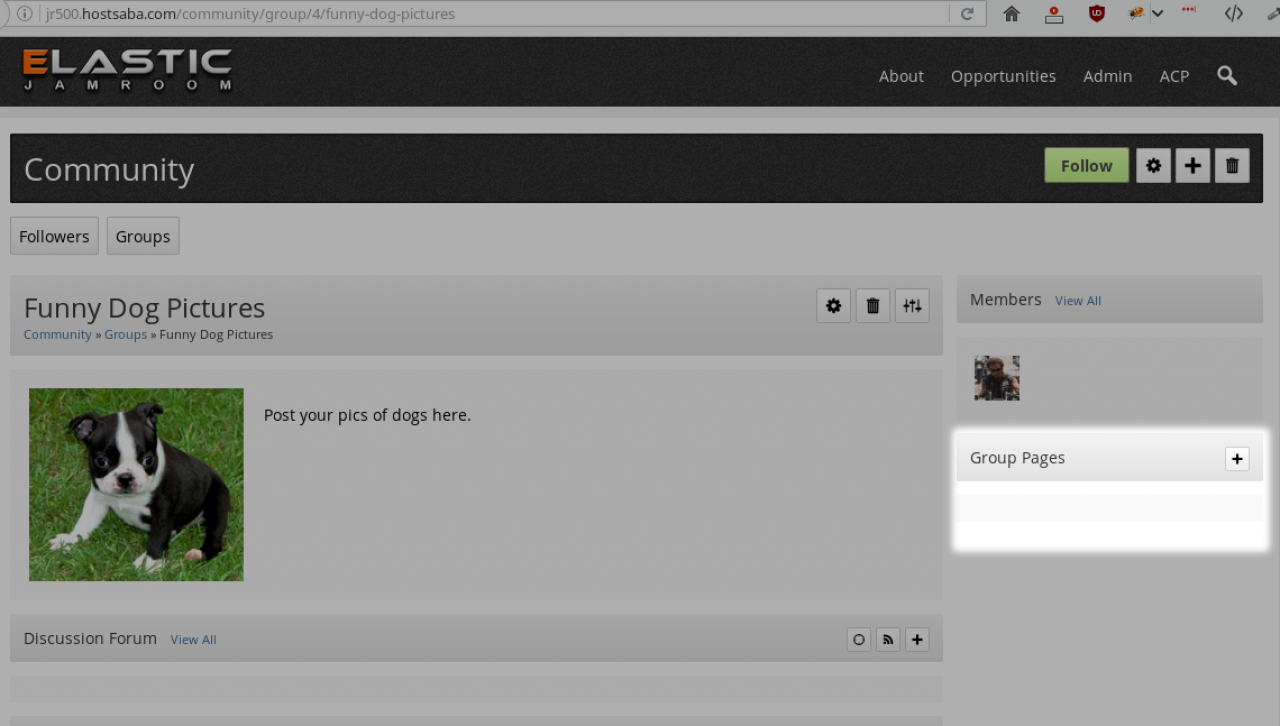Click the Firebug beetle toolbar icon

pos(1136,13)
